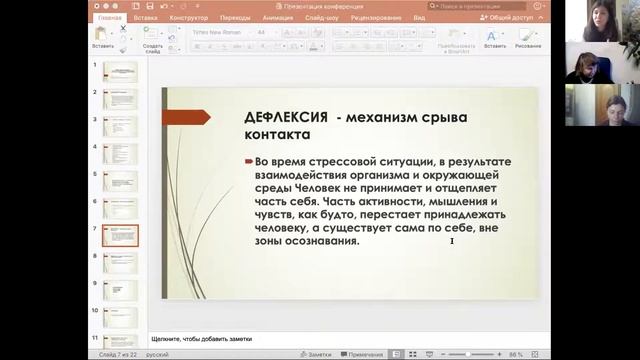Click the Format Painter brush icon
Screen dimensions: 640x360
click(123, 50)
